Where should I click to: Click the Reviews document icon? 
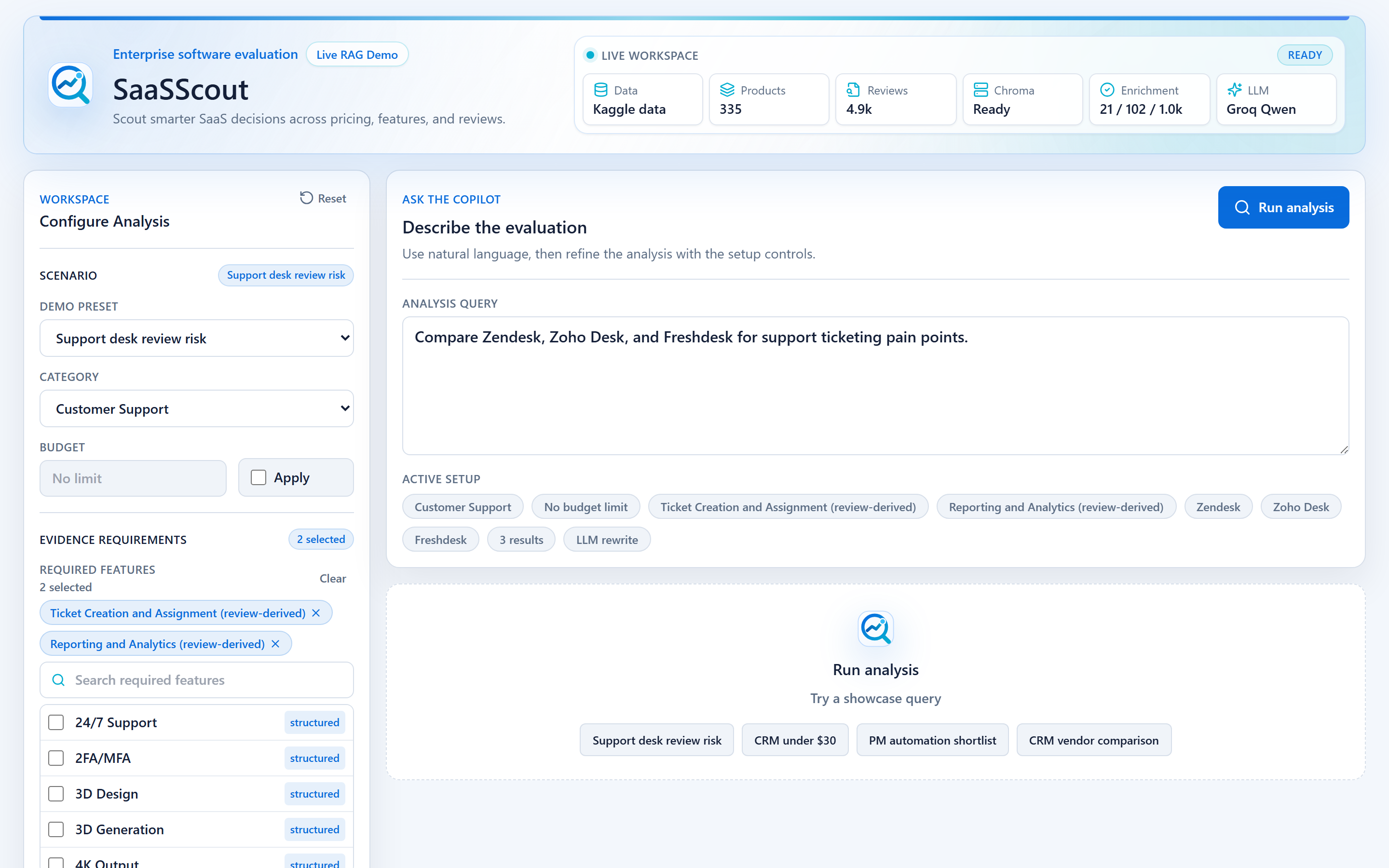pos(854,90)
